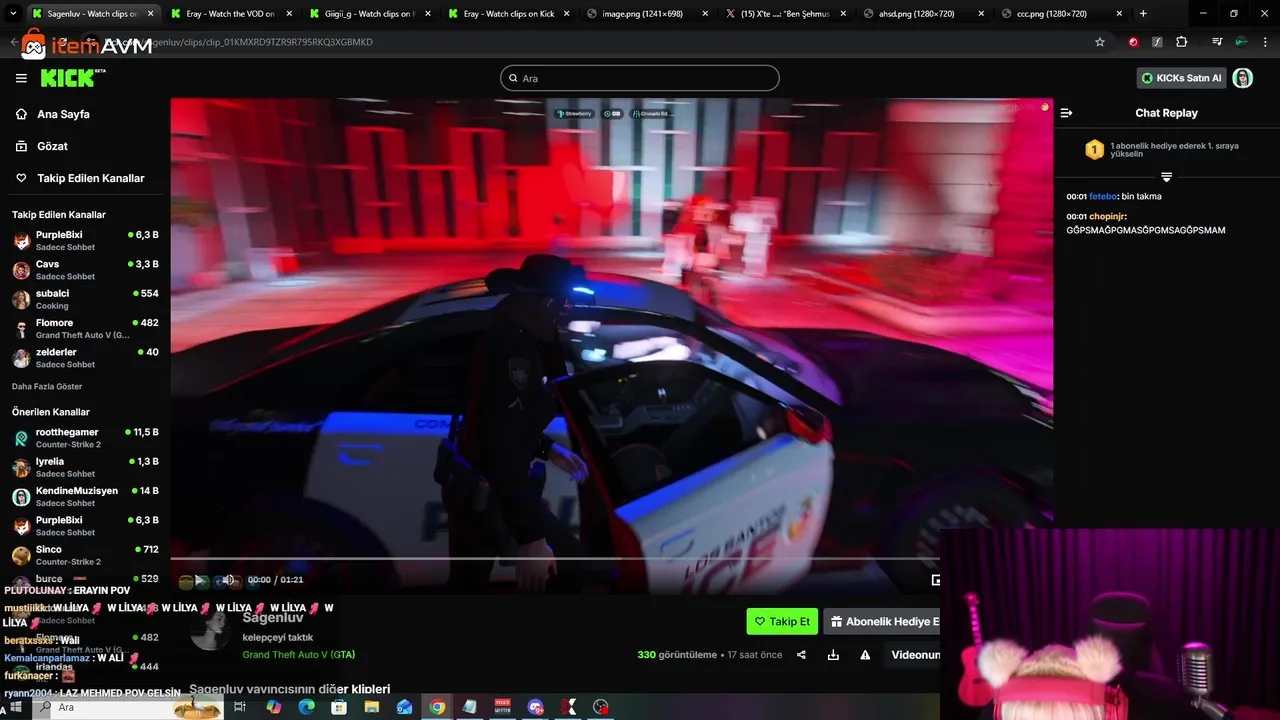
Task: Download the clip
Action: click(833, 655)
